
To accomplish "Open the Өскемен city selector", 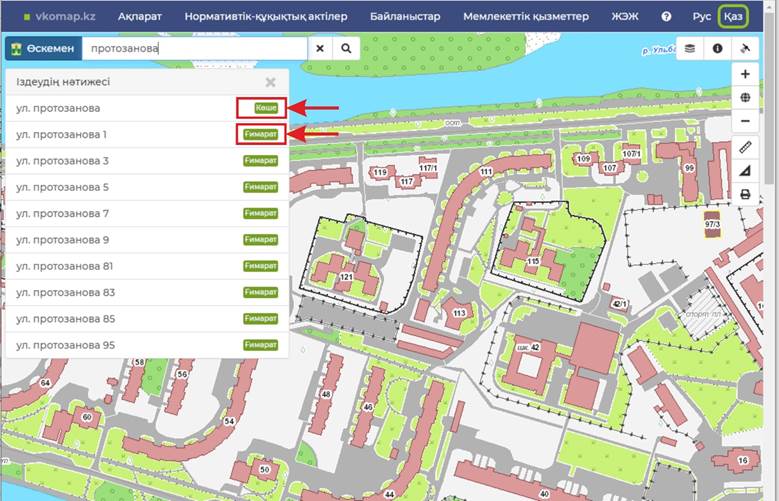I will tap(42, 48).
